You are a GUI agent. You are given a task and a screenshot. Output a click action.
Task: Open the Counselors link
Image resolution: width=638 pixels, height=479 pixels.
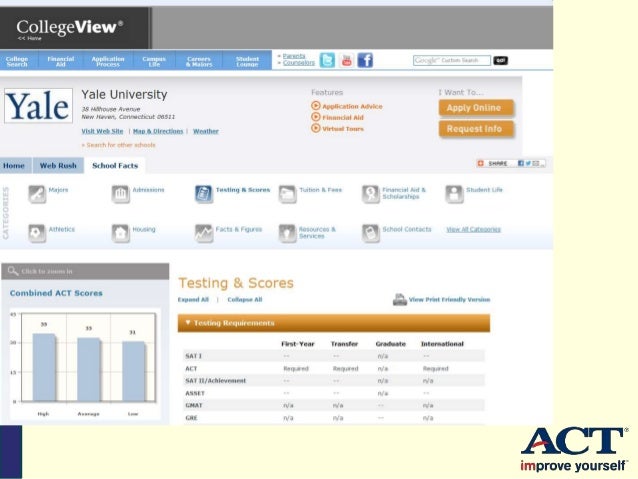tap(299, 63)
